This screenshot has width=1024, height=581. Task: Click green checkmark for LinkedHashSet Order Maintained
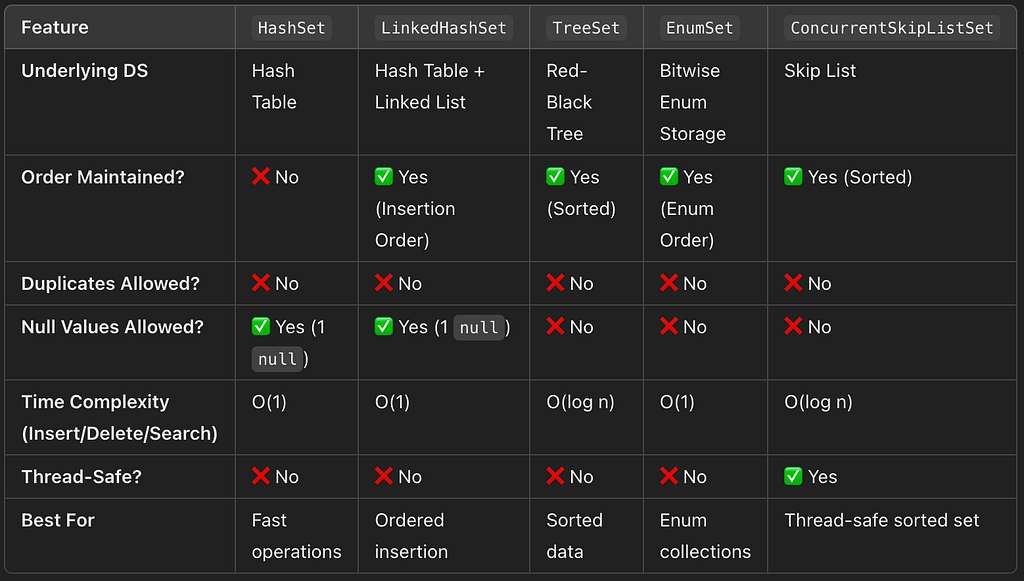point(384,176)
